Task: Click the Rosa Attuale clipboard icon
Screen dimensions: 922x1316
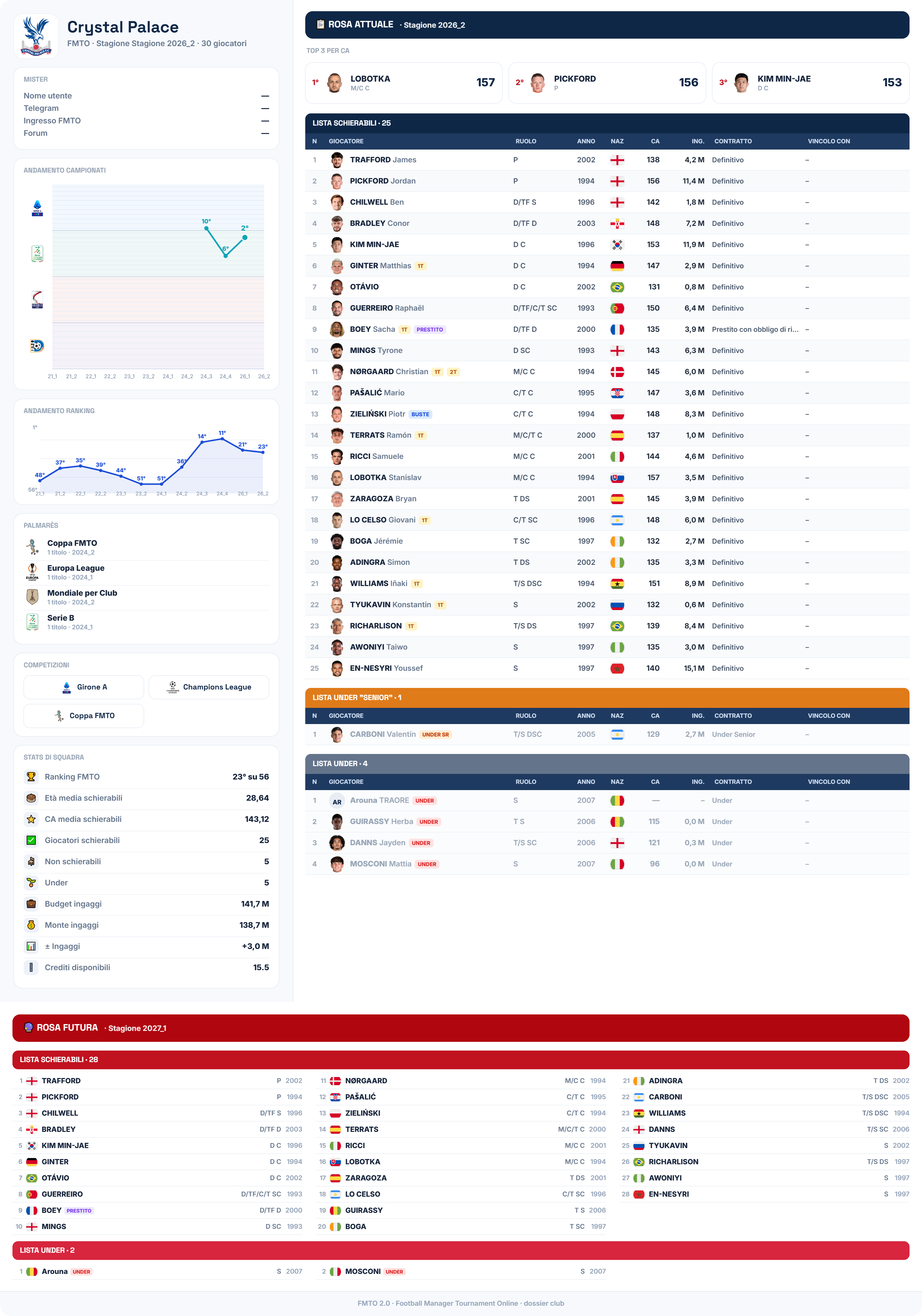Action: 320,25
